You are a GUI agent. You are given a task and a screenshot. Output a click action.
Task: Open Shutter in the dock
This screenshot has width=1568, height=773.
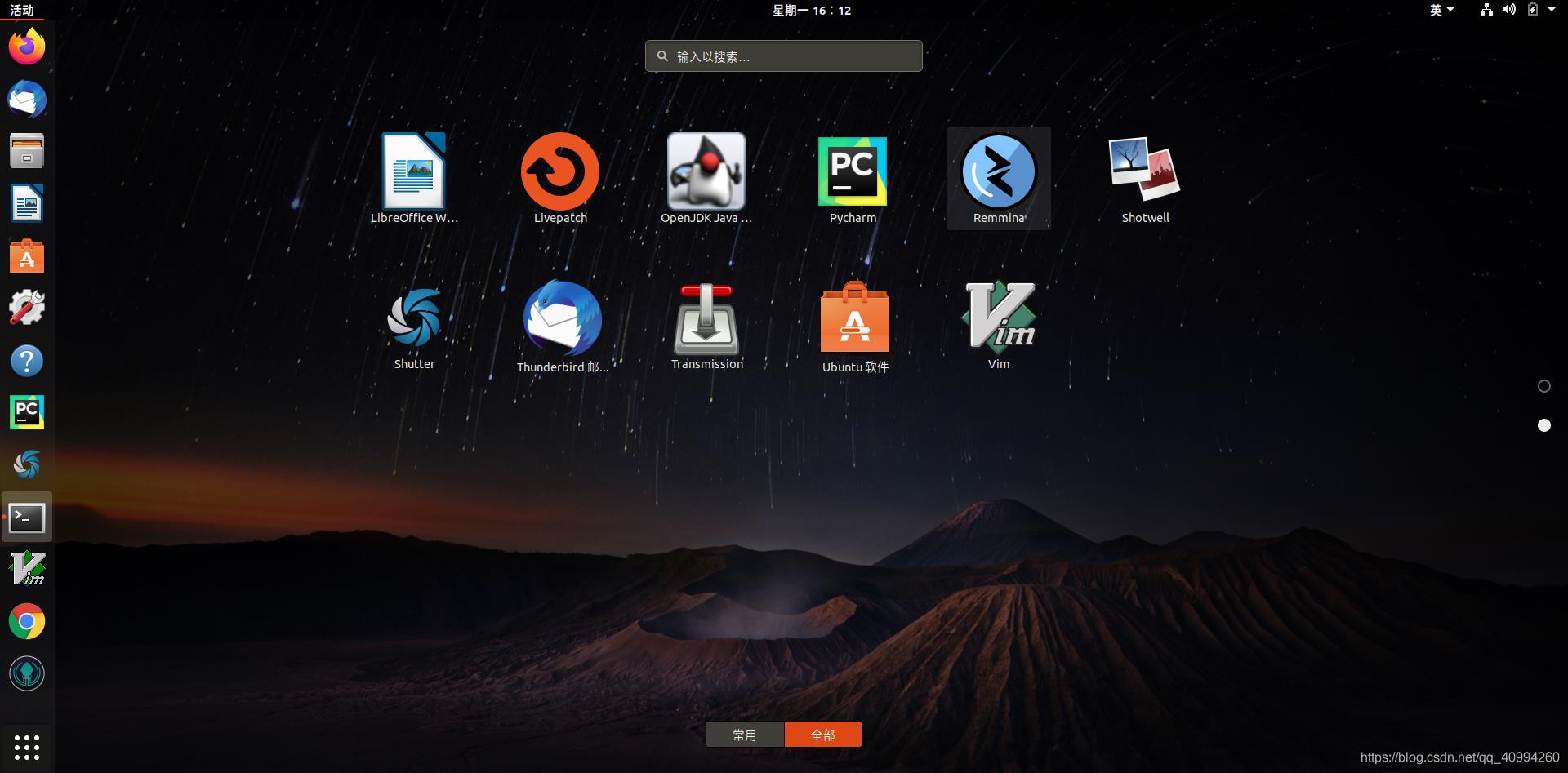pyautogui.click(x=27, y=464)
